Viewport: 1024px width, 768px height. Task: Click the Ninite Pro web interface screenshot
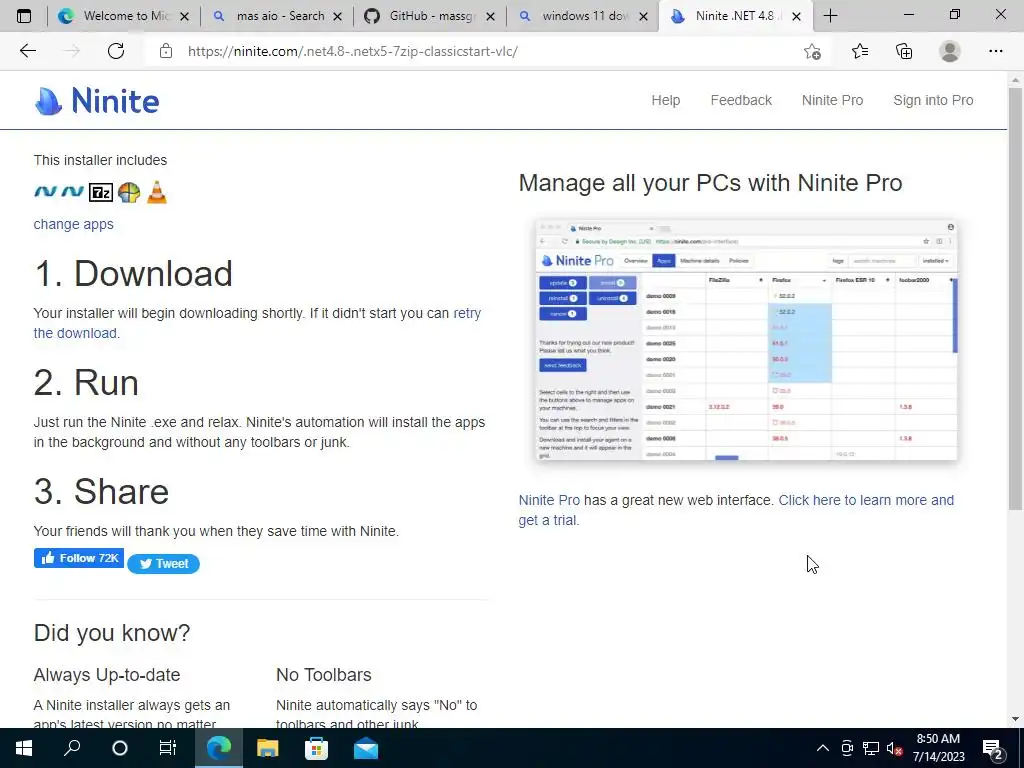click(746, 340)
